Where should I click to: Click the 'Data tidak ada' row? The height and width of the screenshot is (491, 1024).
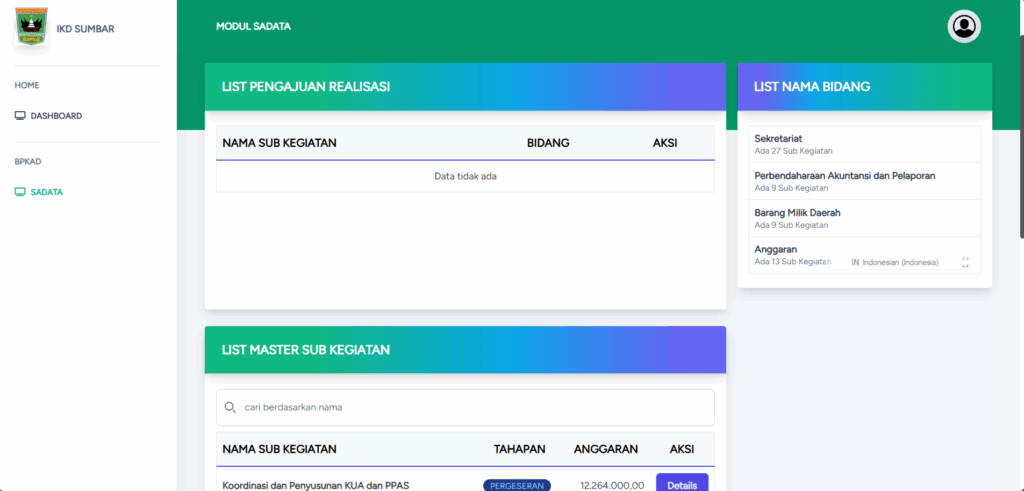[x=465, y=176]
